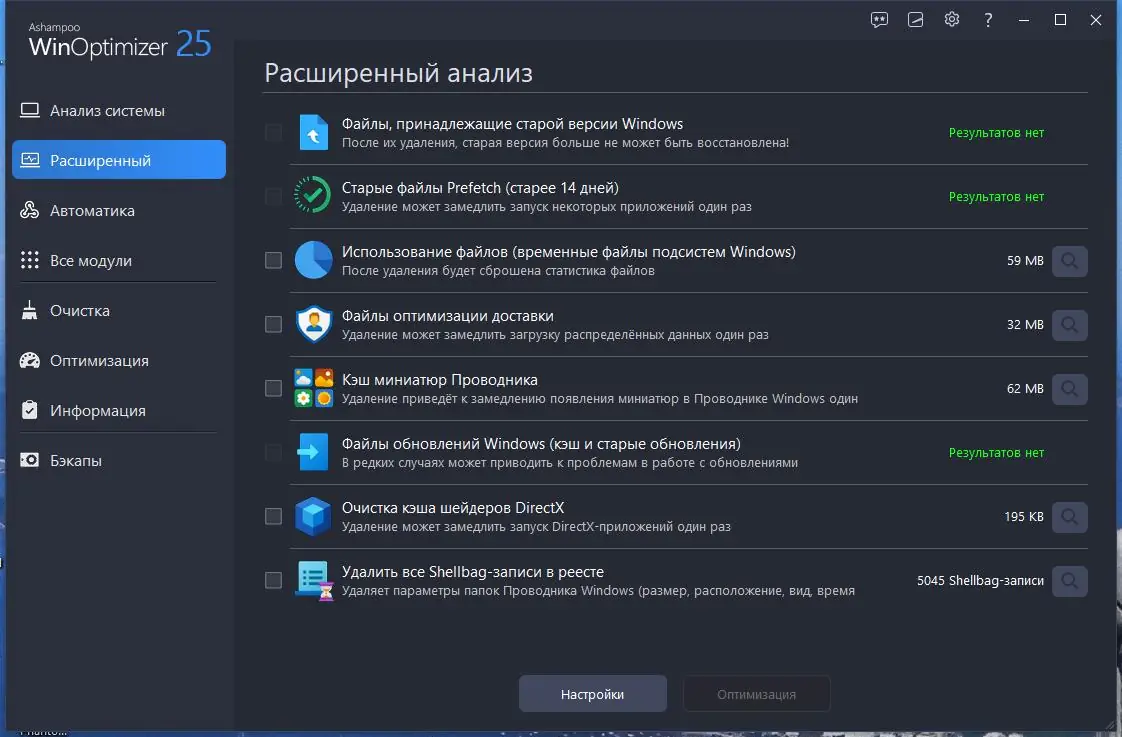Click the help question mark icon

[988, 19]
